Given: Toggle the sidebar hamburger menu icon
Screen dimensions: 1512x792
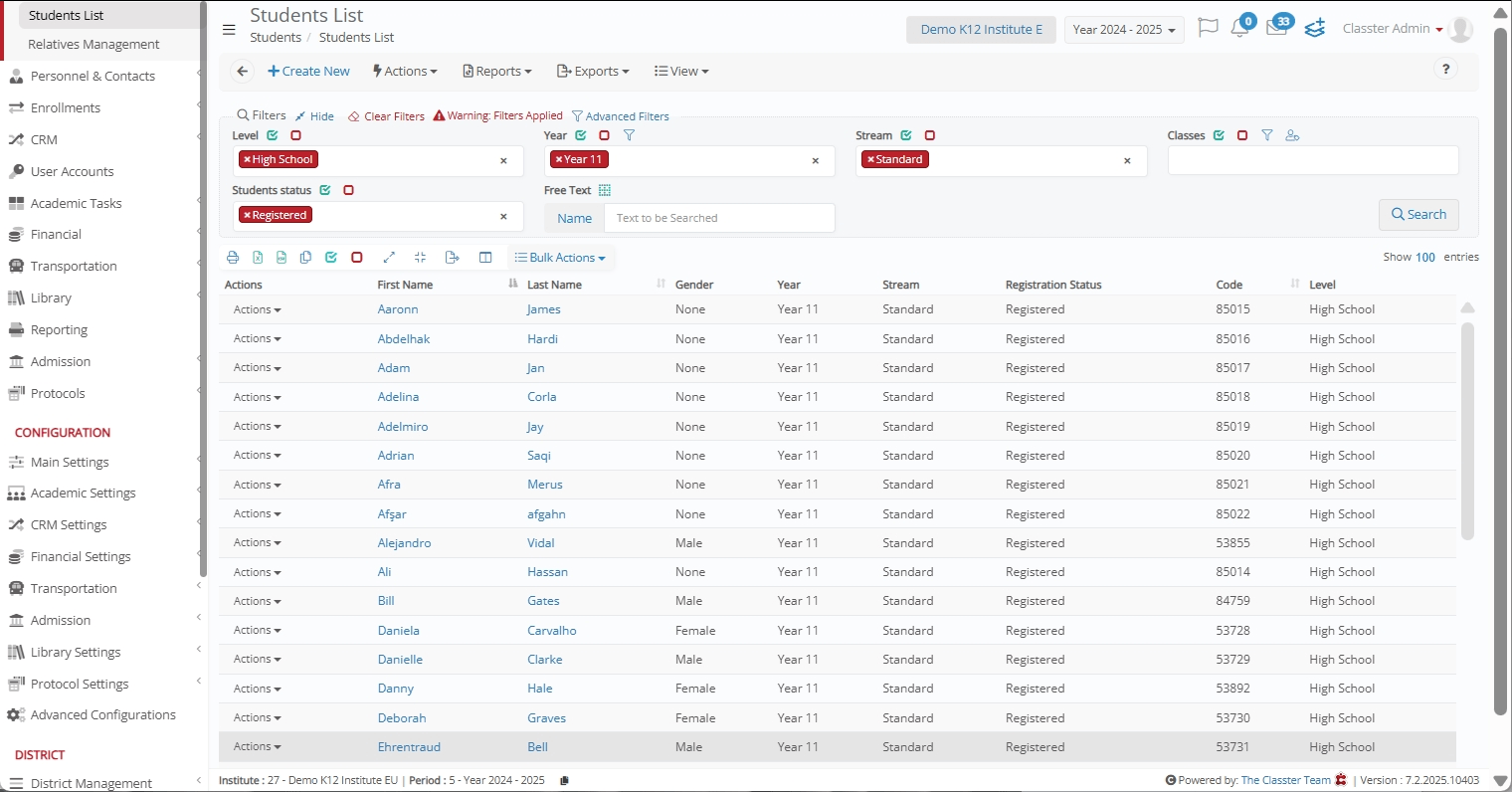Looking at the screenshot, I should coord(229,30).
